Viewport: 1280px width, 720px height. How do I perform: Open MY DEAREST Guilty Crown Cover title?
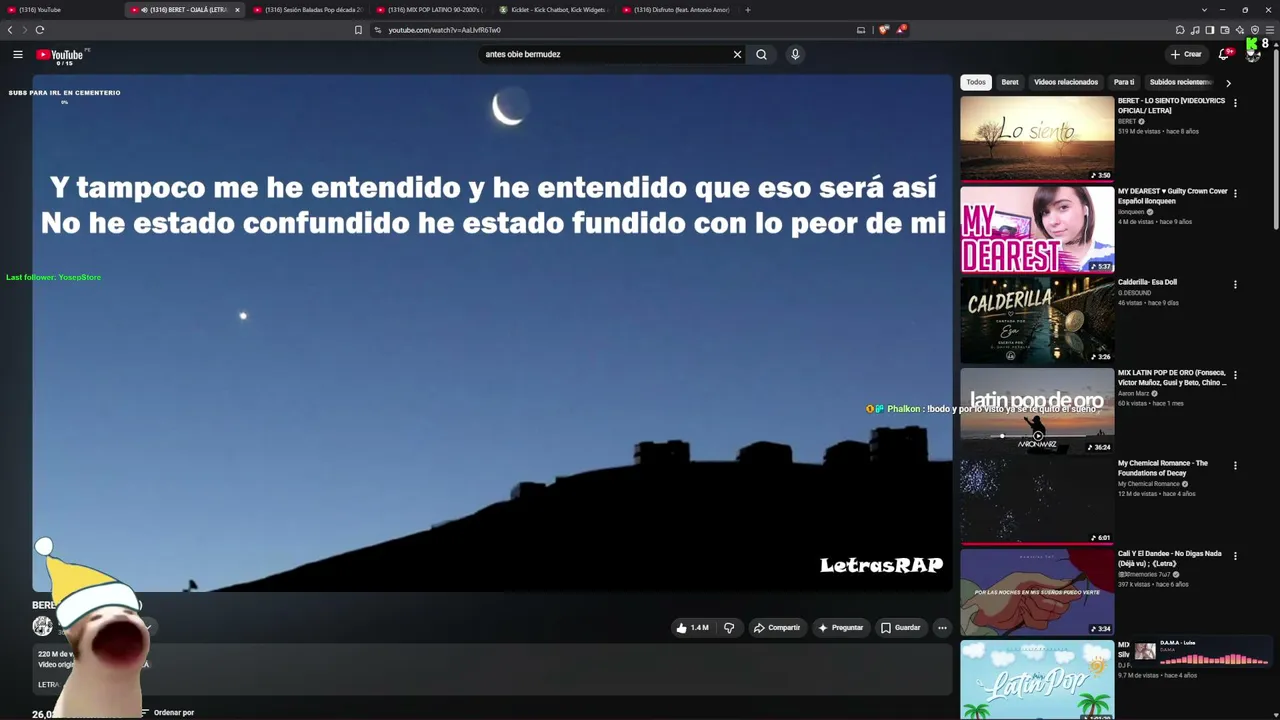(x=1172, y=196)
